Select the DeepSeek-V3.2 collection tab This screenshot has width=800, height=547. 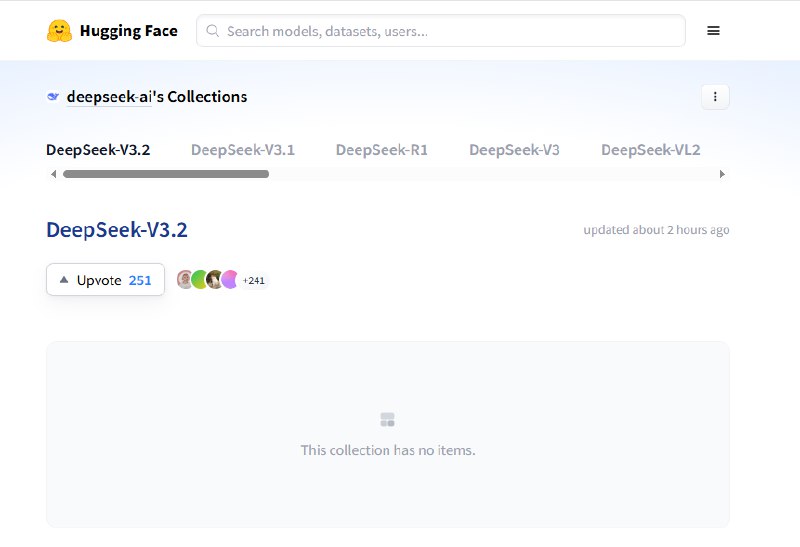[x=98, y=150]
